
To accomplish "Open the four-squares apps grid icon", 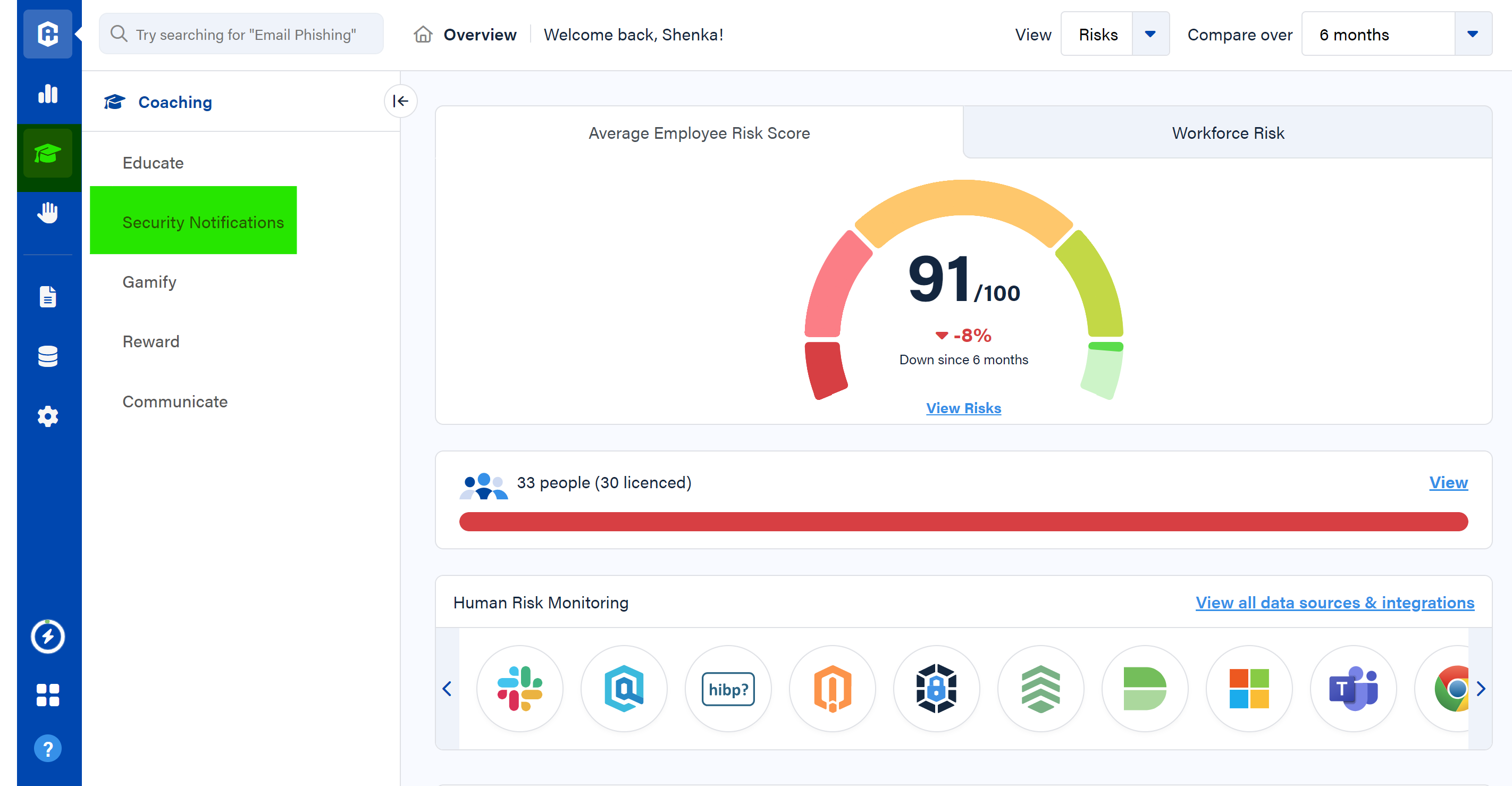I will tap(47, 695).
